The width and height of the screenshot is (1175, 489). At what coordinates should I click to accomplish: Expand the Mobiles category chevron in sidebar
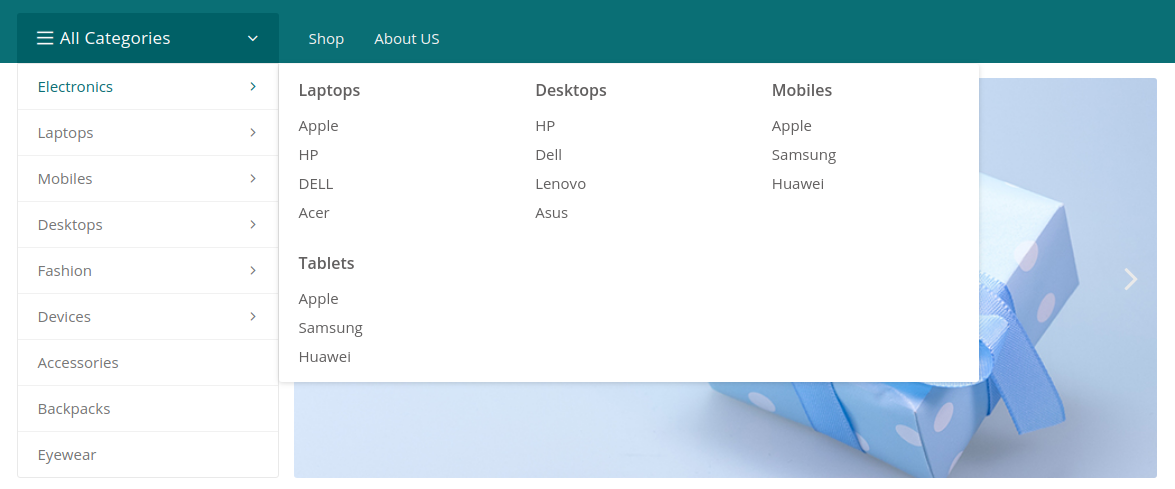pos(253,178)
